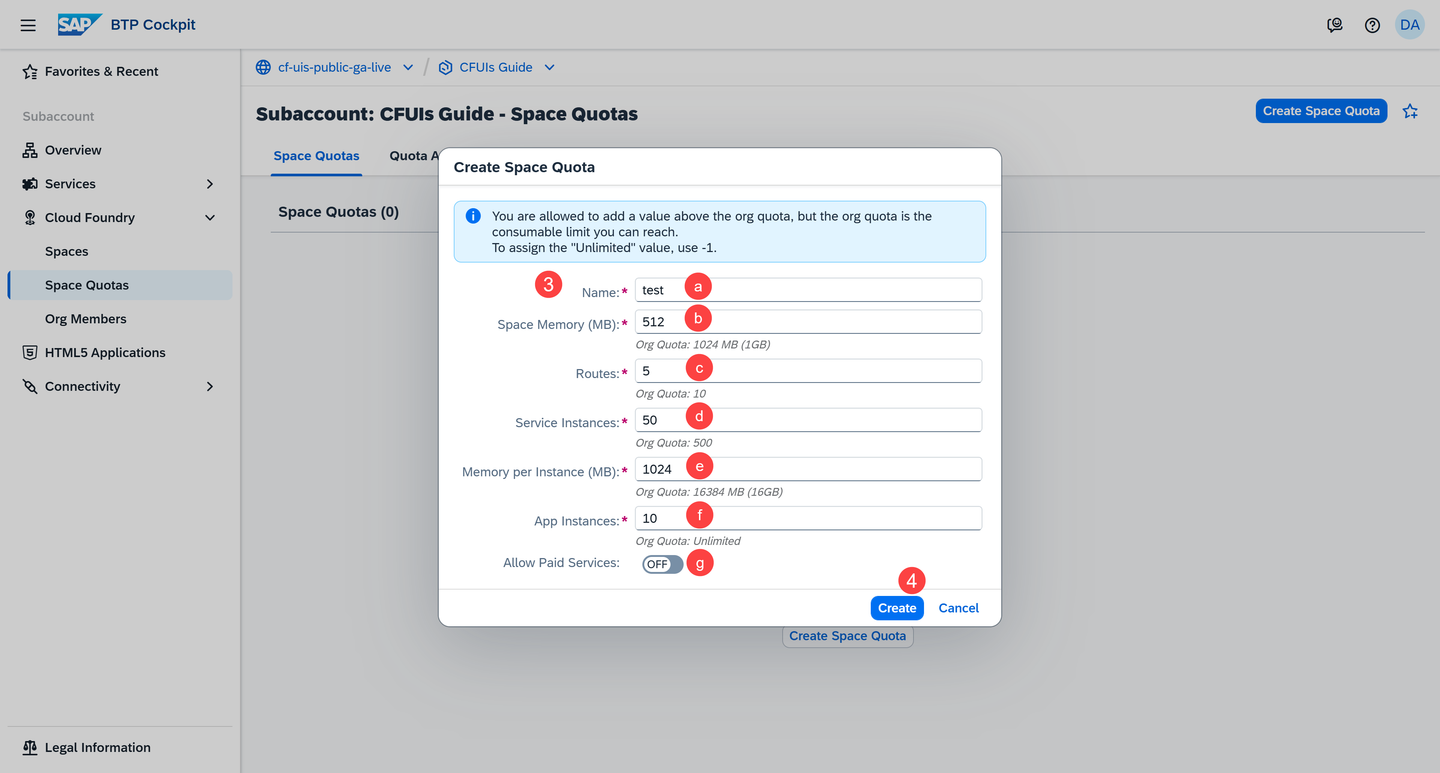Click the Overview sidebar icon
Image resolution: width=1440 pixels, height=773 pixels.
tap(30, 150)
